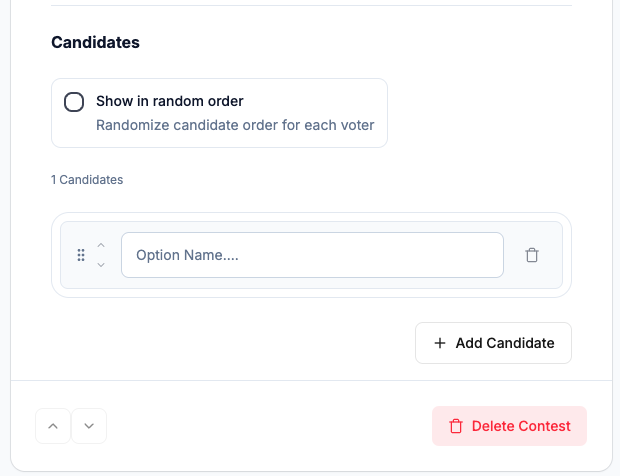This screenshot has width=620, height=476.
Task: Move the contest up with the chevron button
Action: pyautogui.click(x=53, y=426)
